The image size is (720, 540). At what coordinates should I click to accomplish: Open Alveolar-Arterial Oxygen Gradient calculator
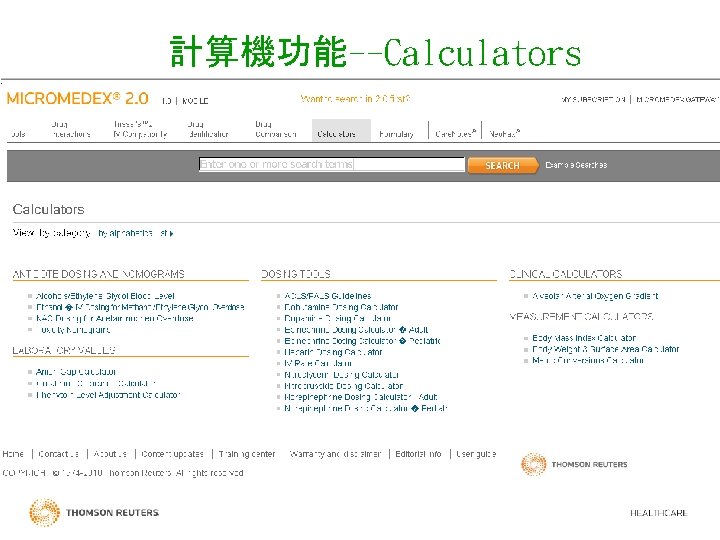595,296
